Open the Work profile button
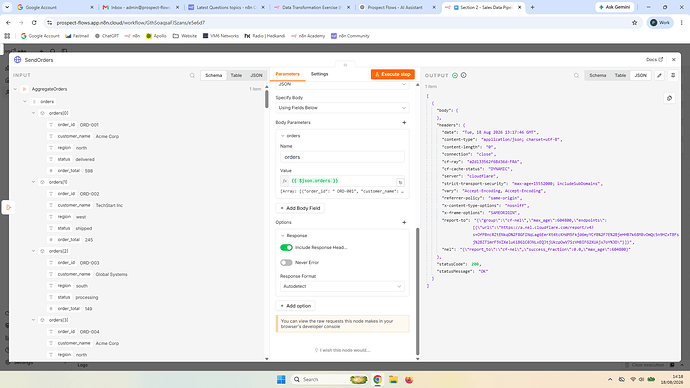Screen dimensions: 690x388 (660, 22)
